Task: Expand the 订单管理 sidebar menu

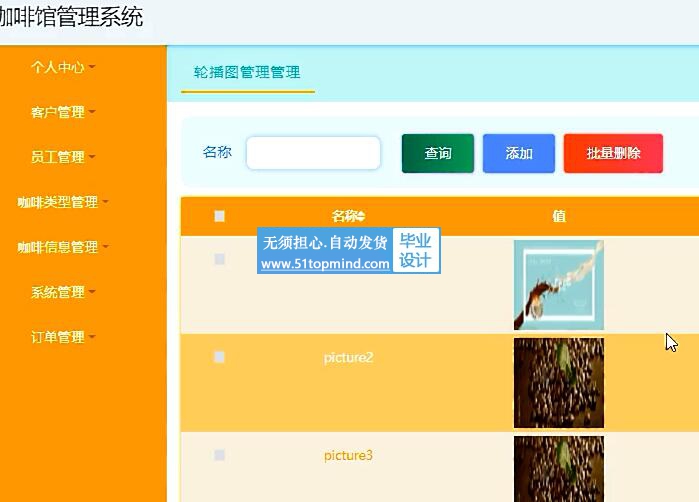Action: point(63,337)
